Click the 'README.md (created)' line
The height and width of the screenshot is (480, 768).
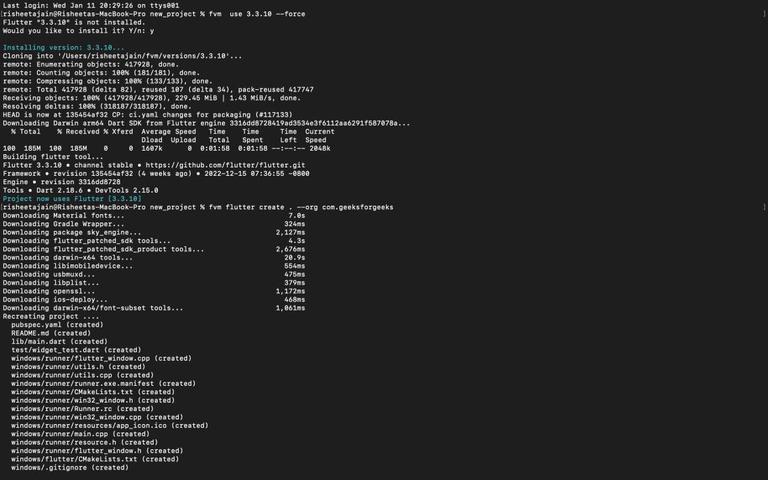(x=51, y=333)
